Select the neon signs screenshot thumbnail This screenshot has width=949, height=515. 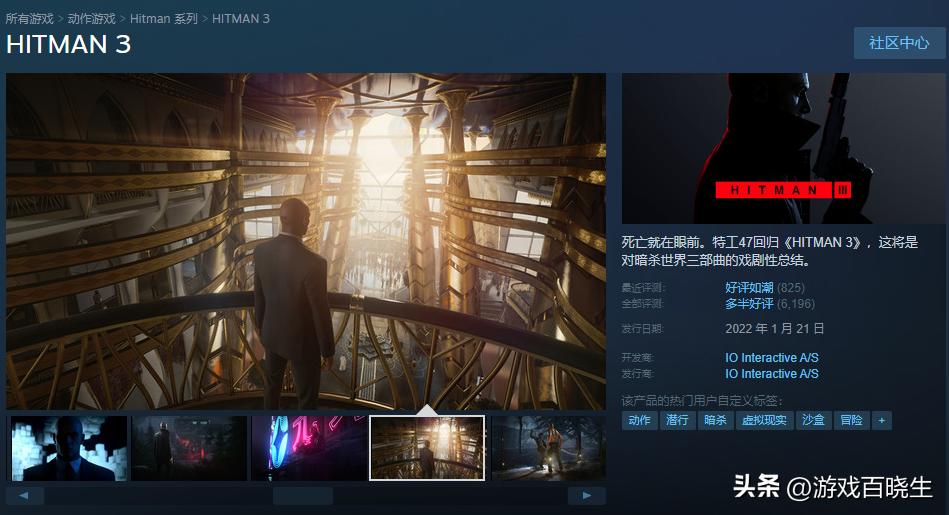tap(309, 448)
